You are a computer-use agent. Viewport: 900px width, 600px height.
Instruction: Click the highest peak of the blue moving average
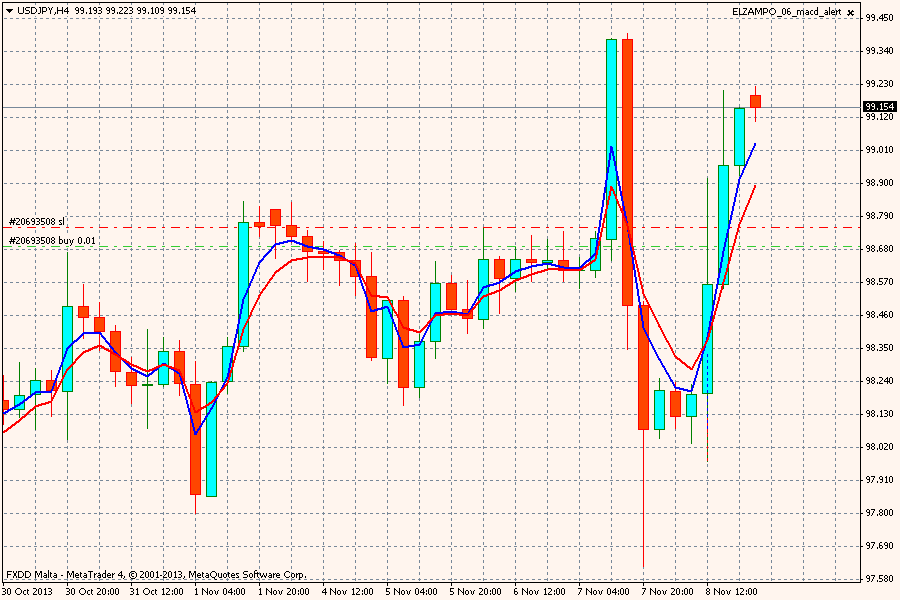pyautogui.click(x=612, y=148)
